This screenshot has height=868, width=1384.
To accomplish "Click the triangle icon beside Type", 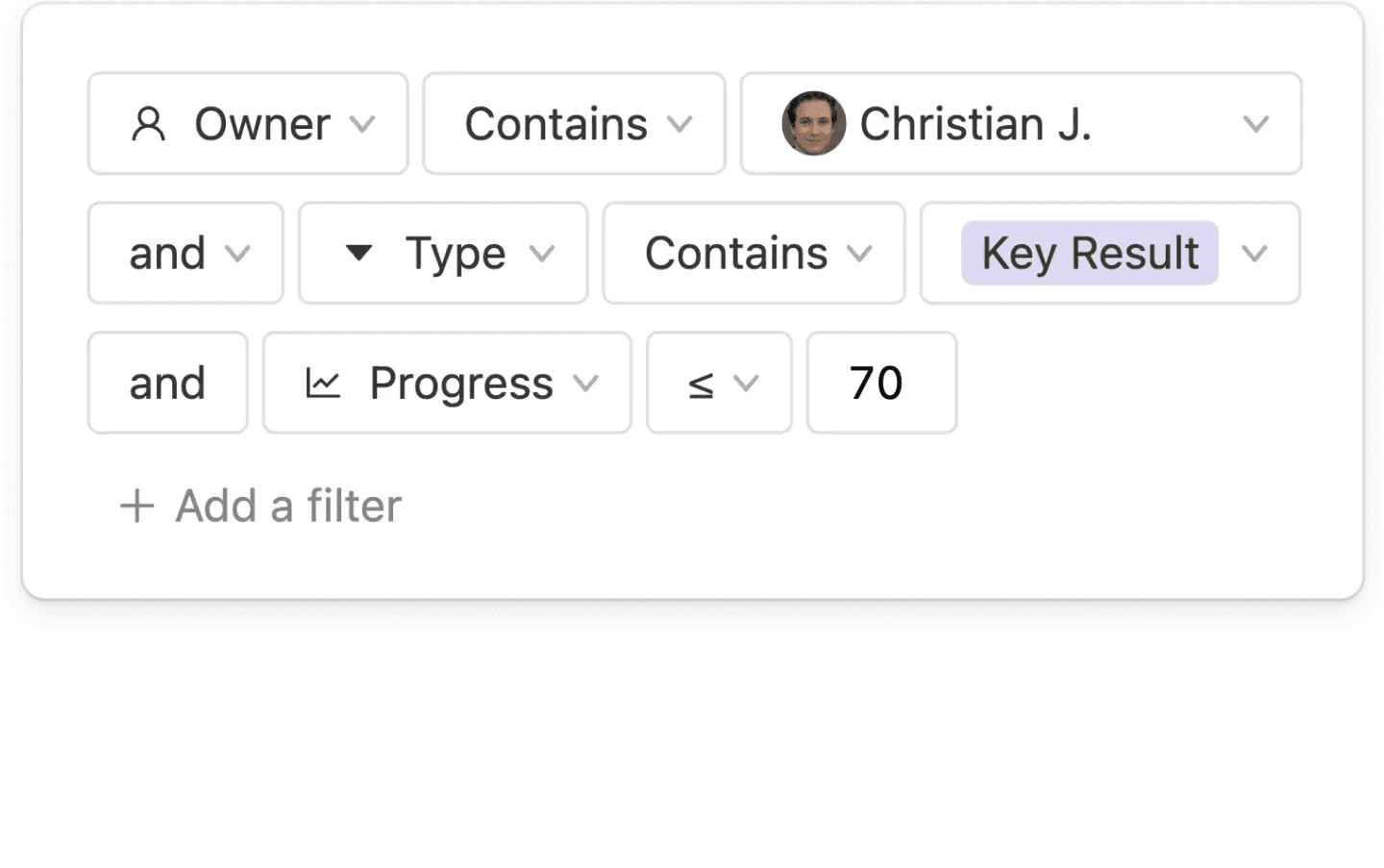I will point(358,253).
